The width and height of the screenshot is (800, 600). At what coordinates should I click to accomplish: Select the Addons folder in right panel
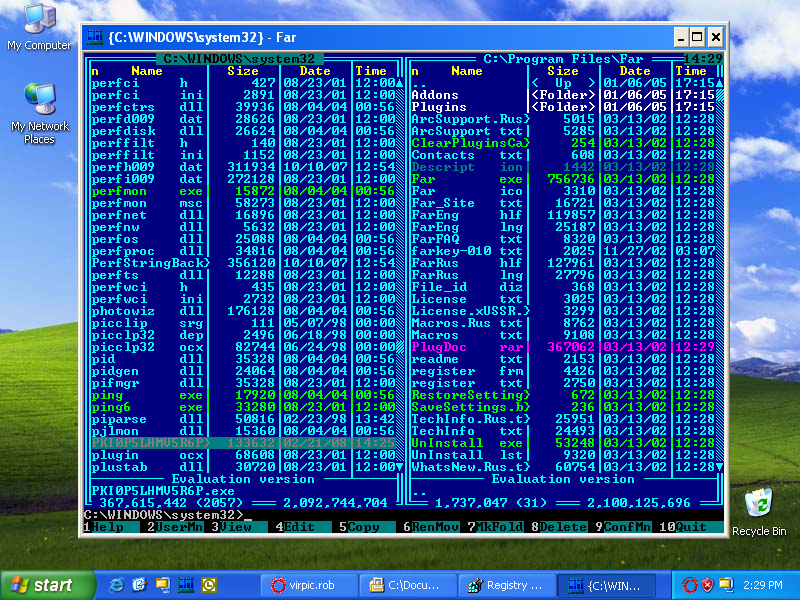563,95
